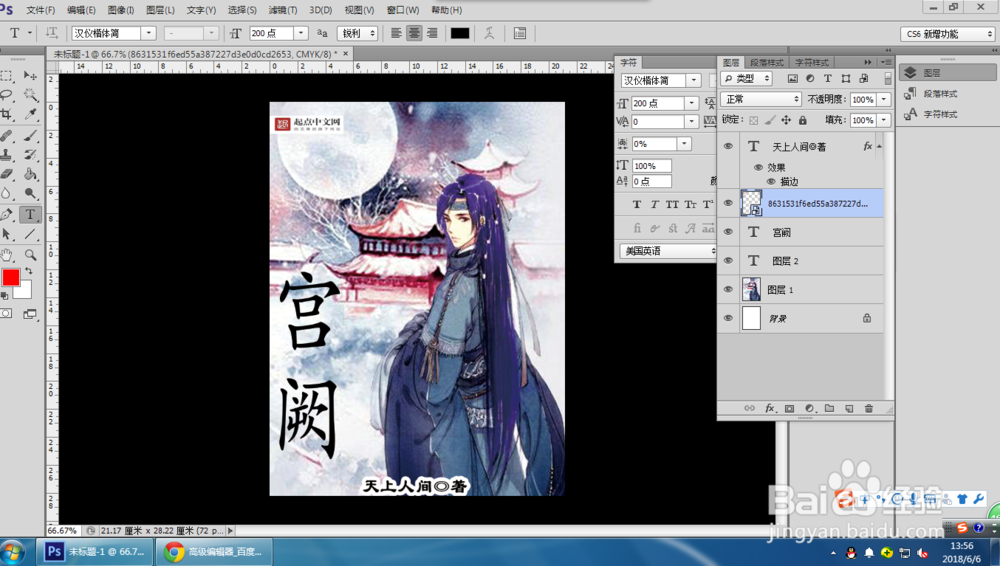The image size is (1000, 566).
Task: Open Chrome 高级编辑器 taskbar window
Action: (x=214, y=551)
